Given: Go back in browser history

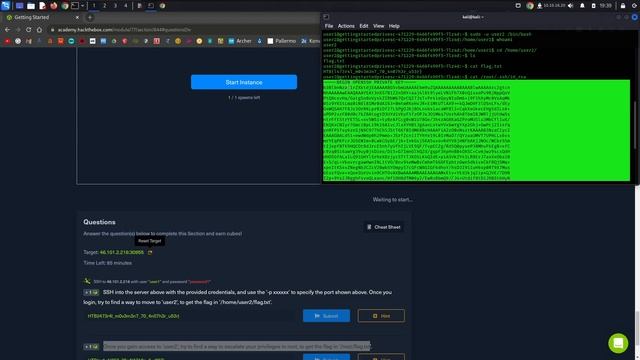Looking at the screenshot, I should 7,30.
